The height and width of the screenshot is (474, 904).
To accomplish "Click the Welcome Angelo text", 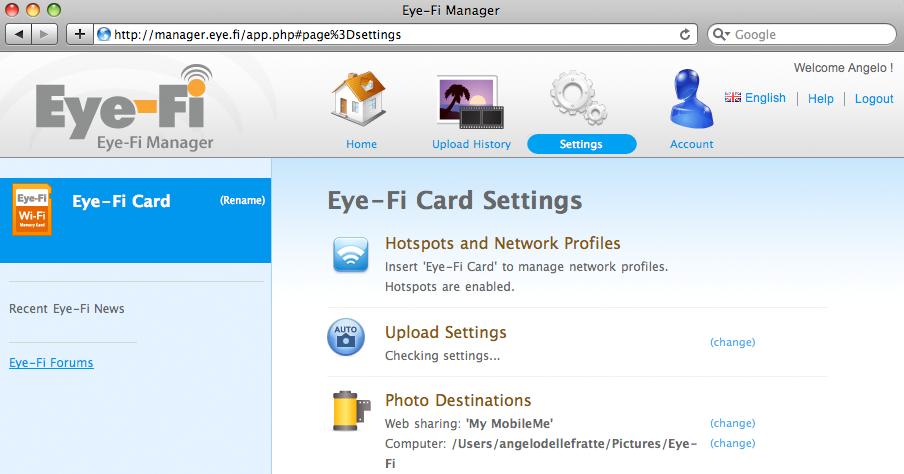I will [x=843, y=67].
